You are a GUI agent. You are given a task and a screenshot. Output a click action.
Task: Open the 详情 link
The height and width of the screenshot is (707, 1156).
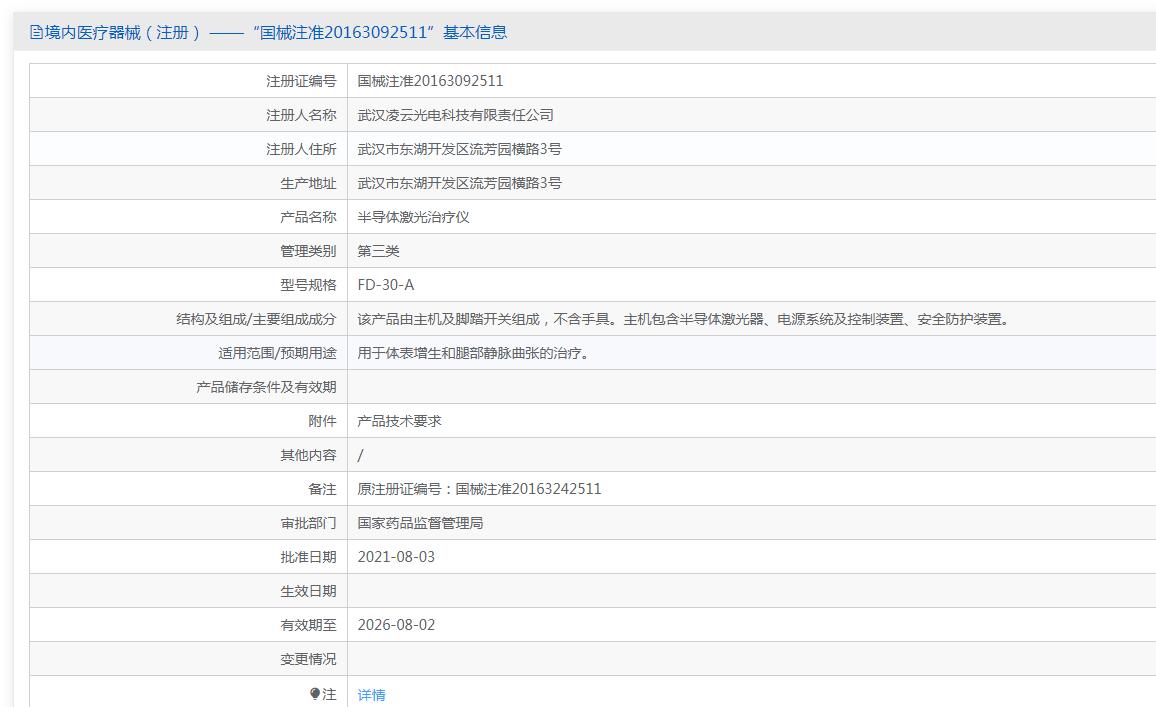[x=372, y=694]
